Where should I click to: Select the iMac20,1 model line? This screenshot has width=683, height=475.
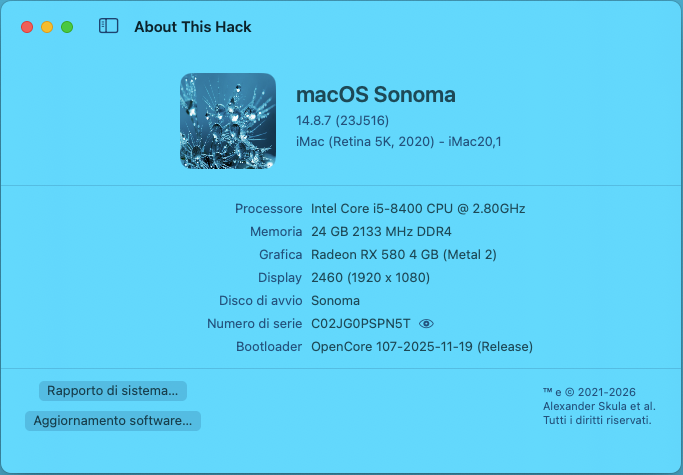(x=398, y=142)
